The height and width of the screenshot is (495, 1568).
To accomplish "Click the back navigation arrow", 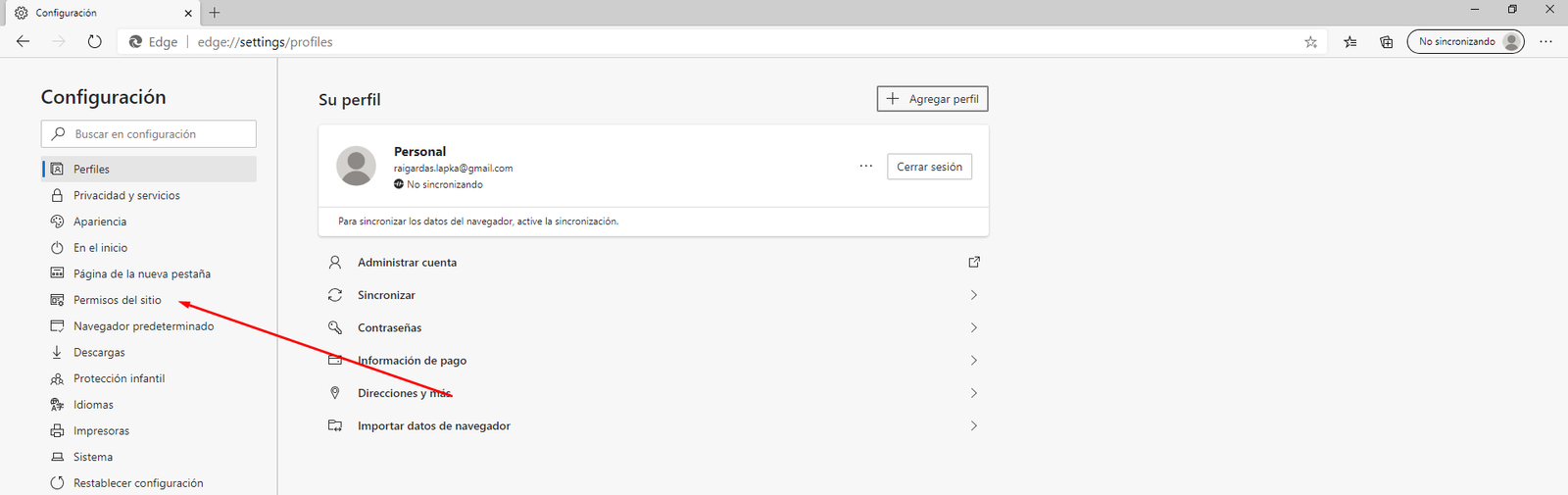I will (24, 42).
